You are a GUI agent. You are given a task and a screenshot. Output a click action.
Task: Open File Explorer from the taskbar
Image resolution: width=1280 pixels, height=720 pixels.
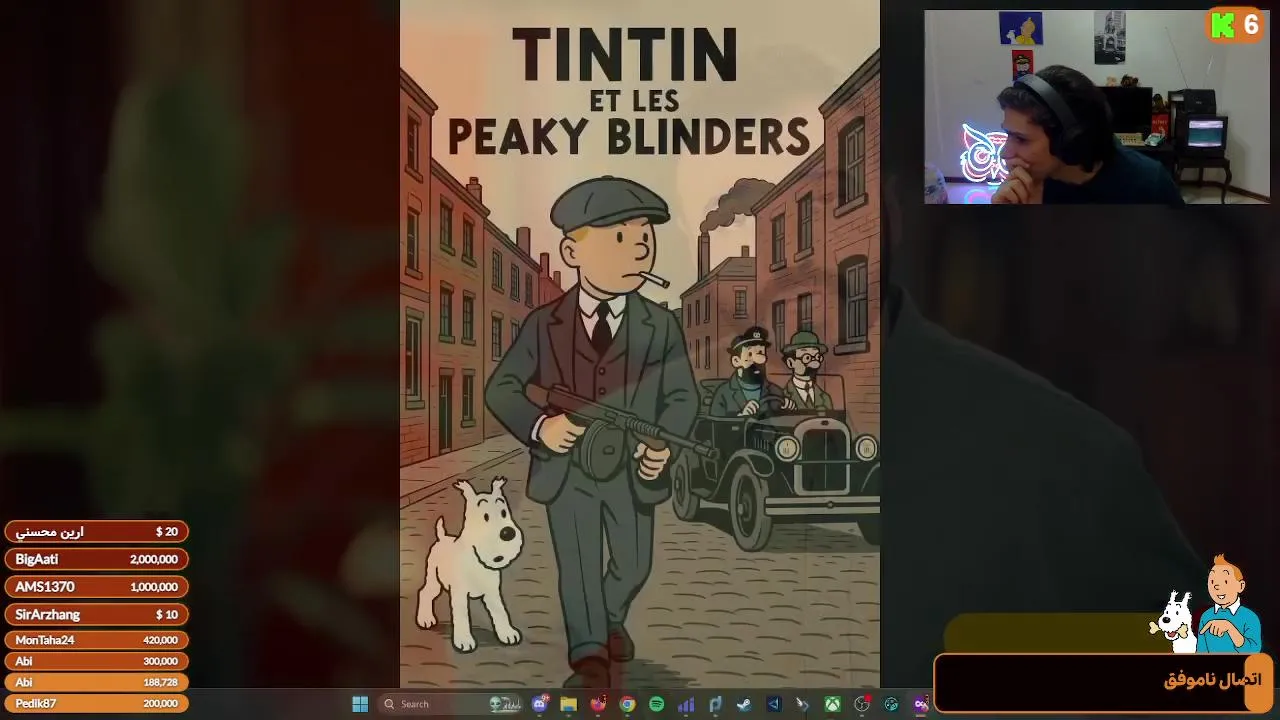click(568, 704)
